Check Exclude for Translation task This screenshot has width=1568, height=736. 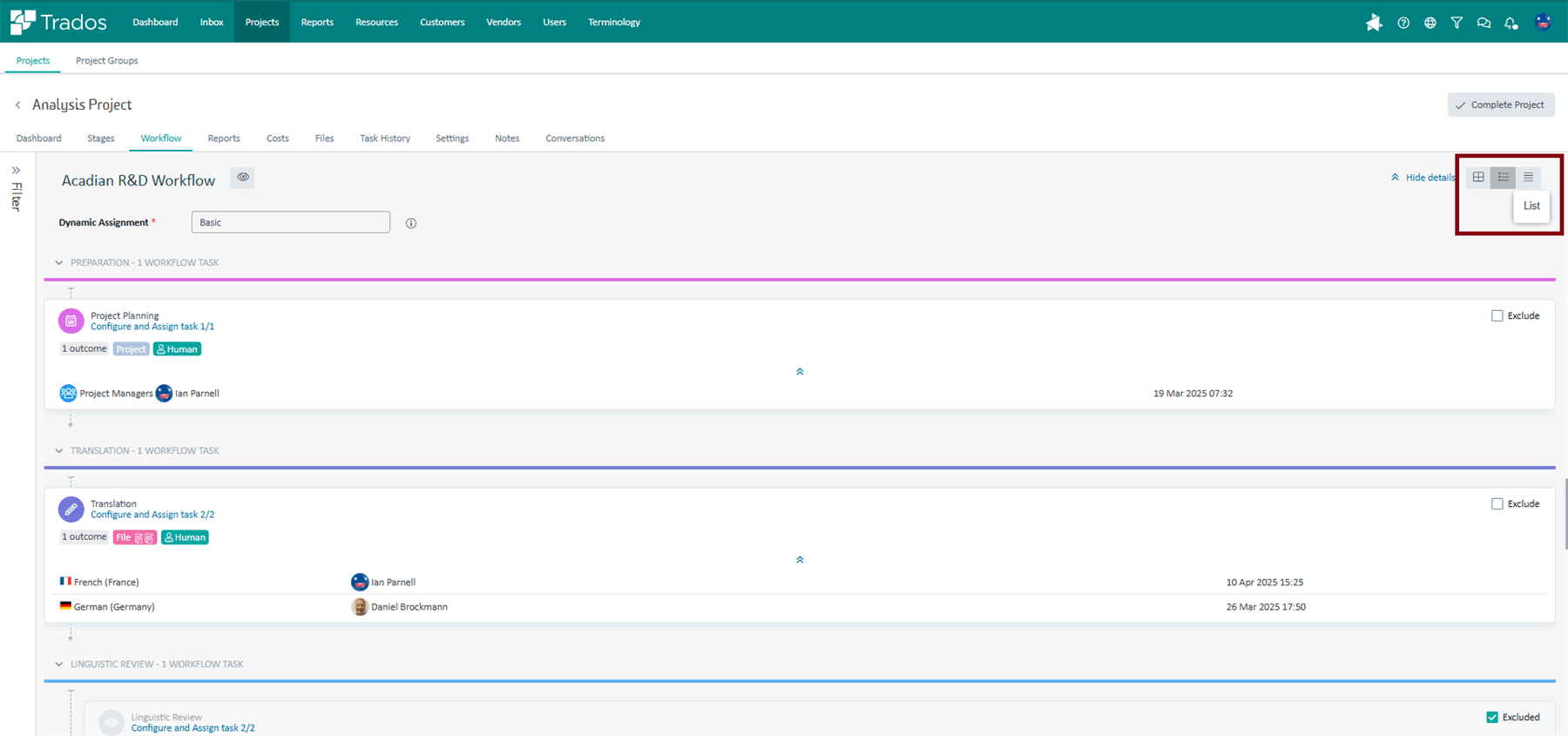click(1497, 504)
